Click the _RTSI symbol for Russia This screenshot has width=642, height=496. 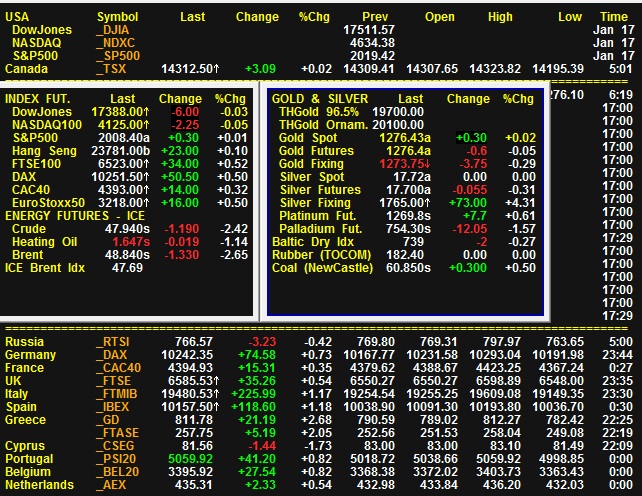113,342
